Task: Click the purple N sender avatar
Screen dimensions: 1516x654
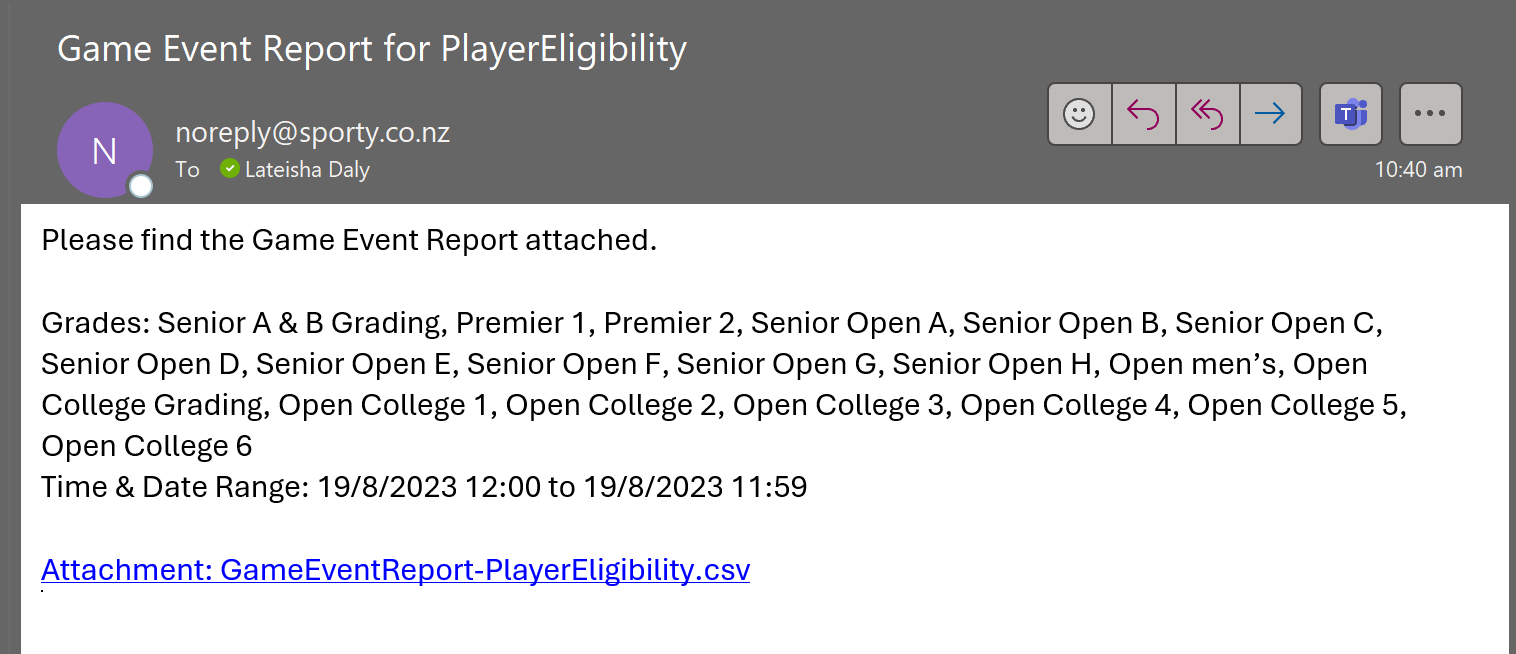Action: [x=105, y=150]
